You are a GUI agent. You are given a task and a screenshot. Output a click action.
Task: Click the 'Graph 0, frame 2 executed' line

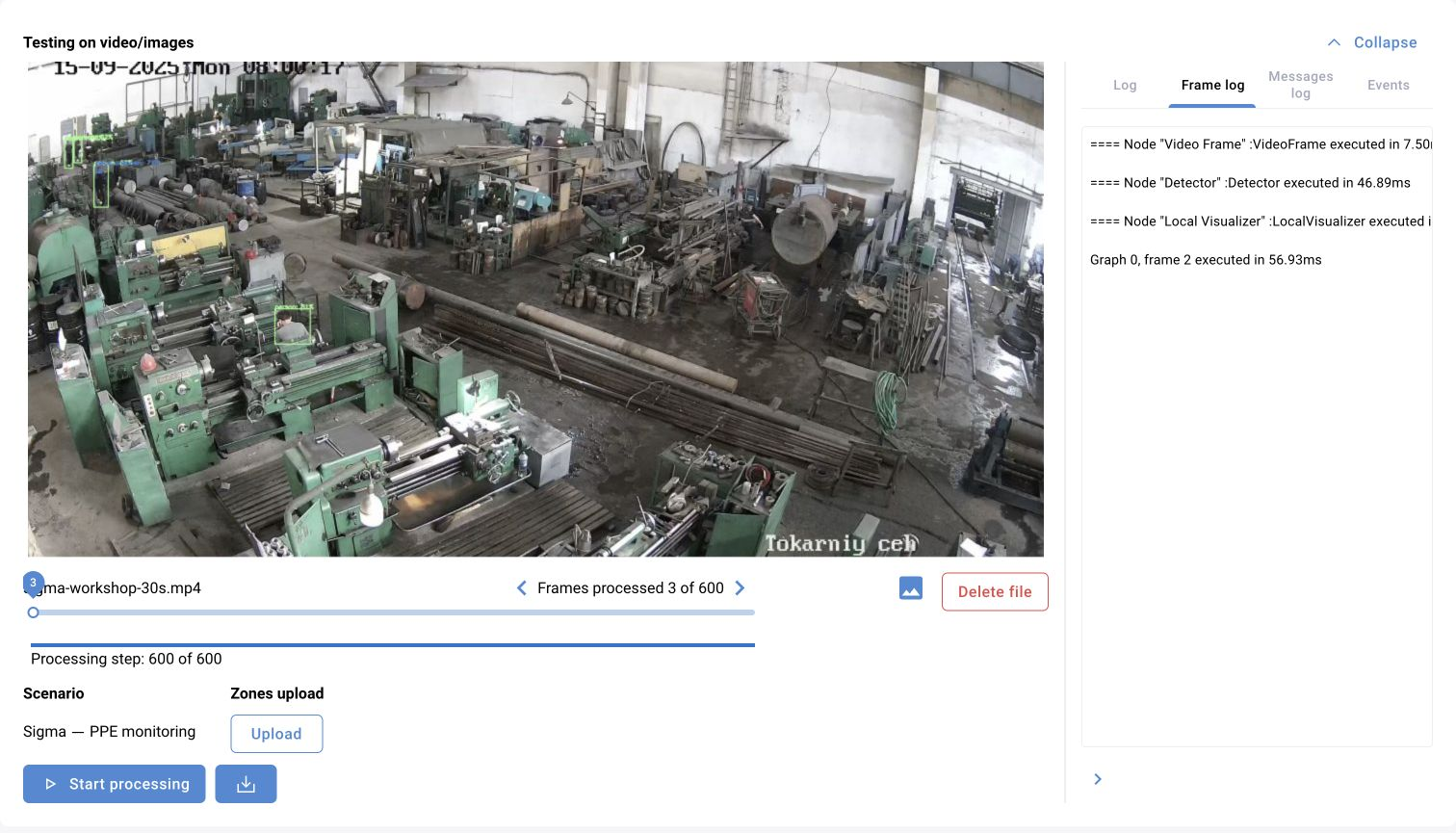click(1206, 260)
